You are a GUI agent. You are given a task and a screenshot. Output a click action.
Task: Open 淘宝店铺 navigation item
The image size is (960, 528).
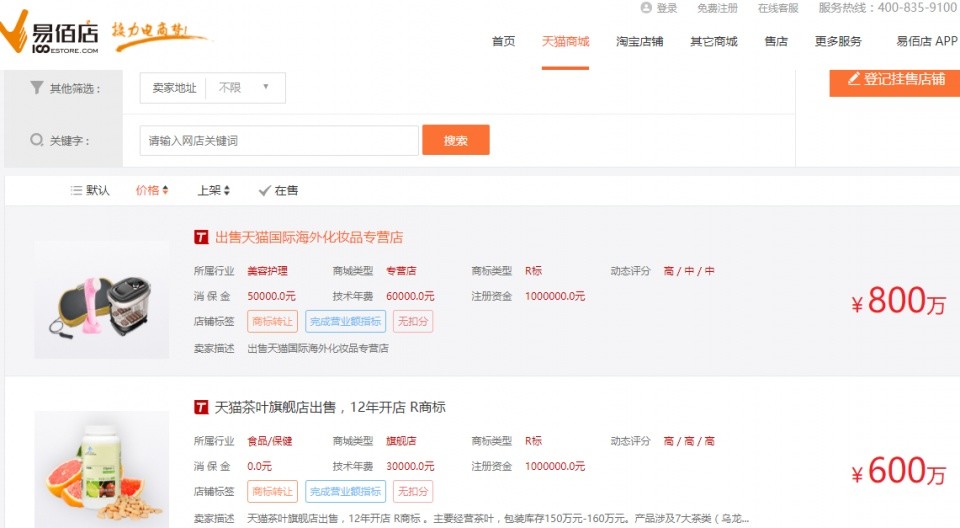pos(639,42)
